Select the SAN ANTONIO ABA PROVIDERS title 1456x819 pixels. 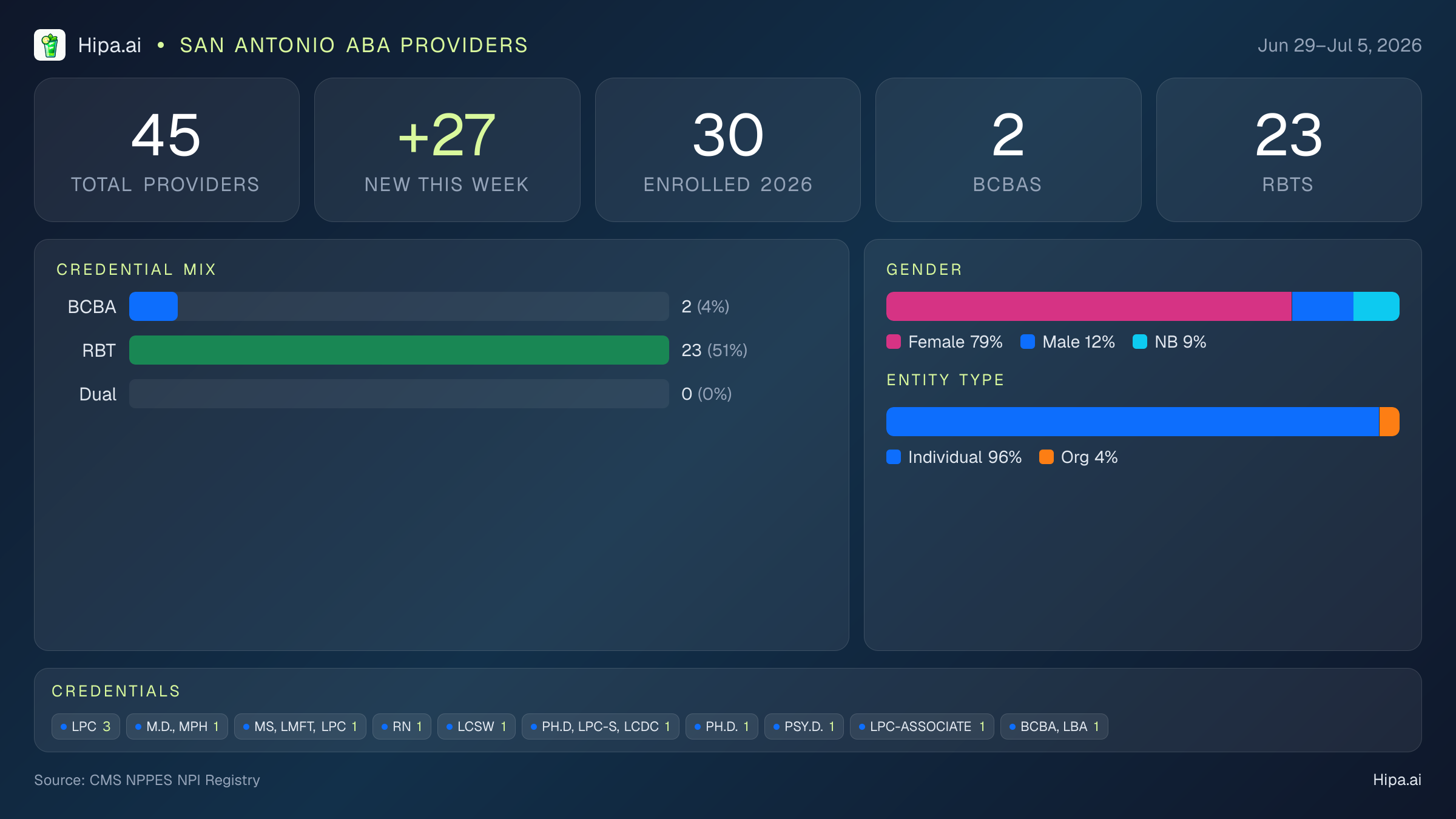(354, 45)
